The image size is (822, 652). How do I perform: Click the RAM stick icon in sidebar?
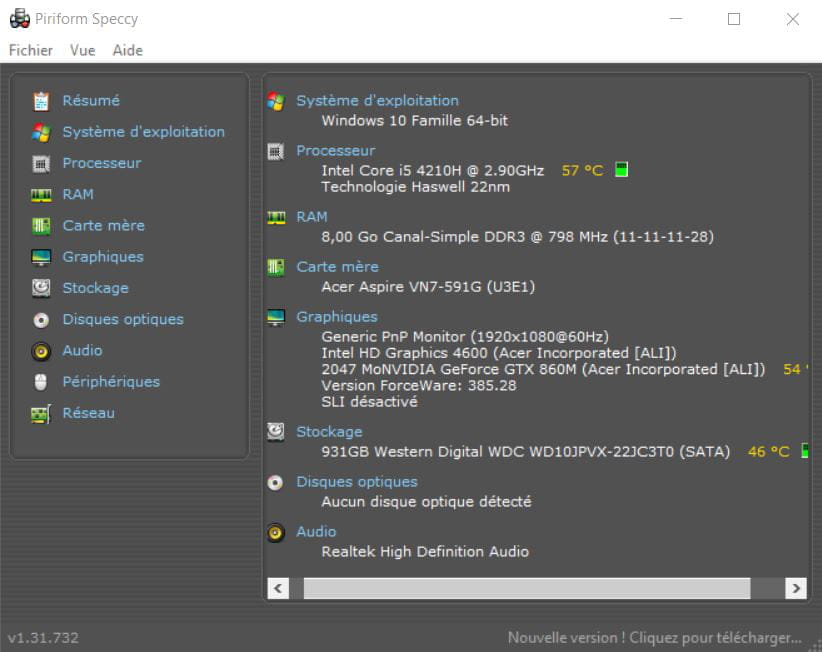41,195
